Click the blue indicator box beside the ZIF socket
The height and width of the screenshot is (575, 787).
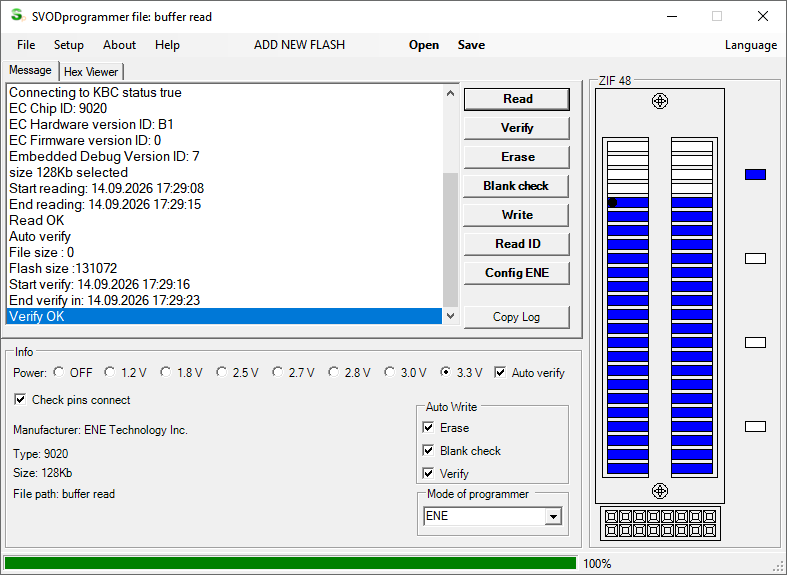[x=755, y=175]
